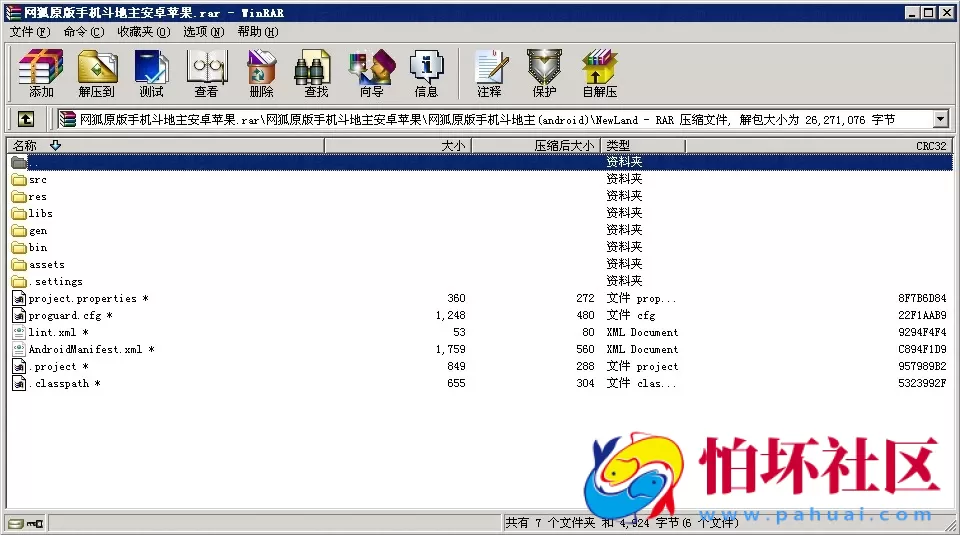Click CRC value 8F7B6D84
Viewport: 960px width, 535px height.
pos(922,298)
